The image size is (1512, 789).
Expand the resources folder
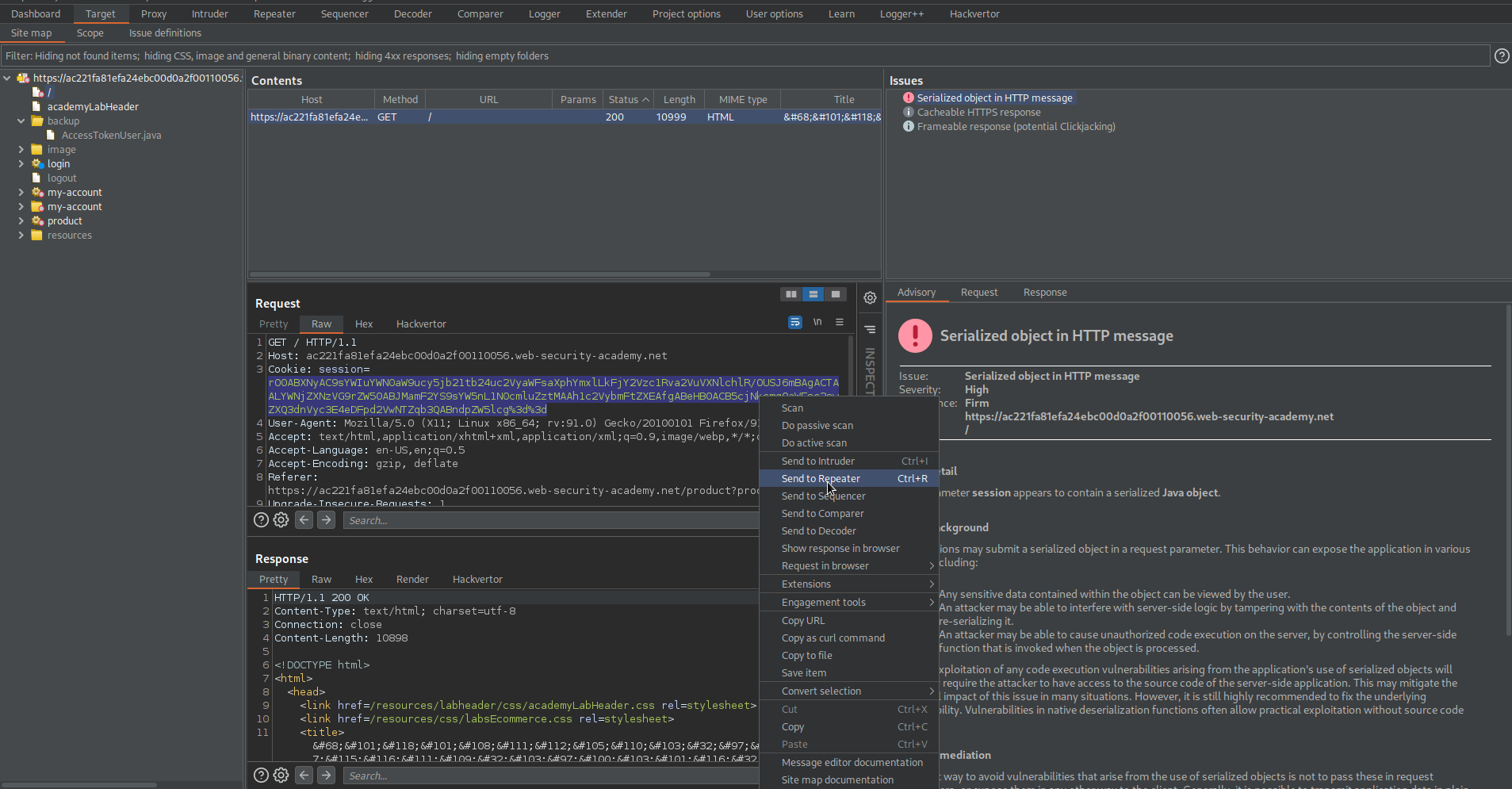pyautogui.click(x=21, y=235)
